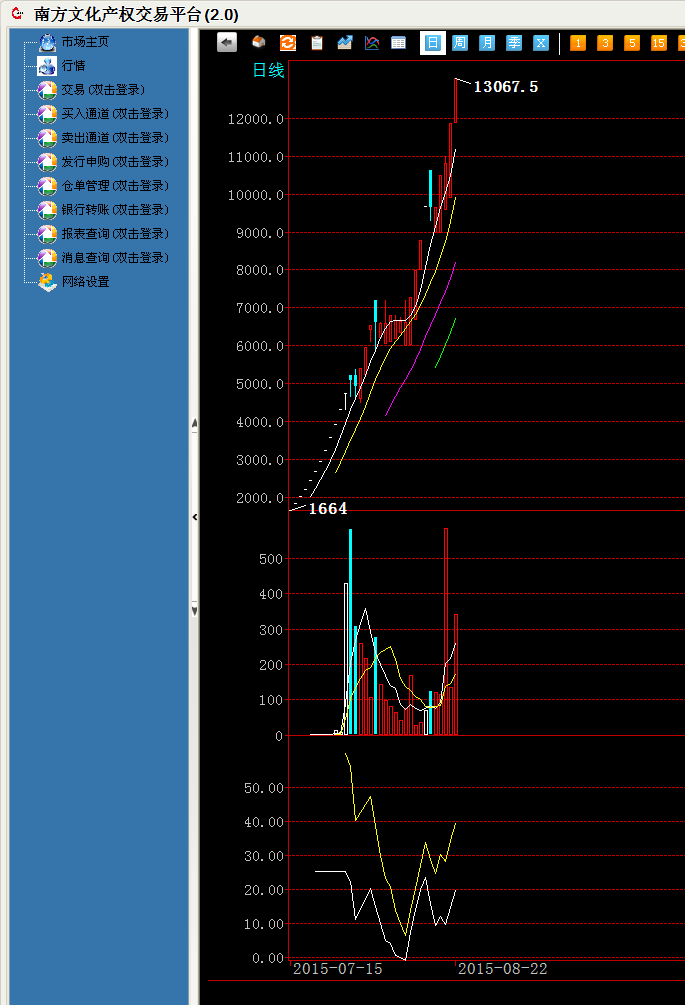Image resolution: width=685 pixels, height=1005 pixels.
Task: Click the blue trend chart icon
Action: pos(345,43)
